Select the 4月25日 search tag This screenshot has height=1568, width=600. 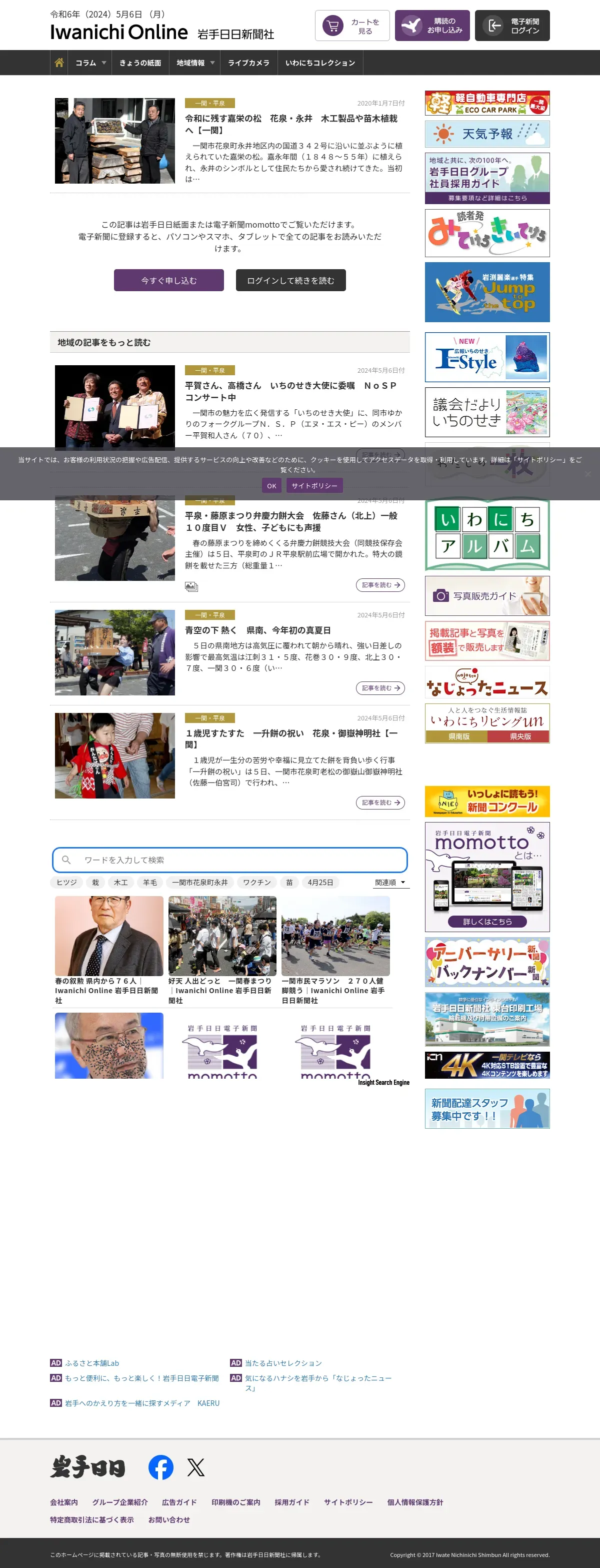(320, 882)
